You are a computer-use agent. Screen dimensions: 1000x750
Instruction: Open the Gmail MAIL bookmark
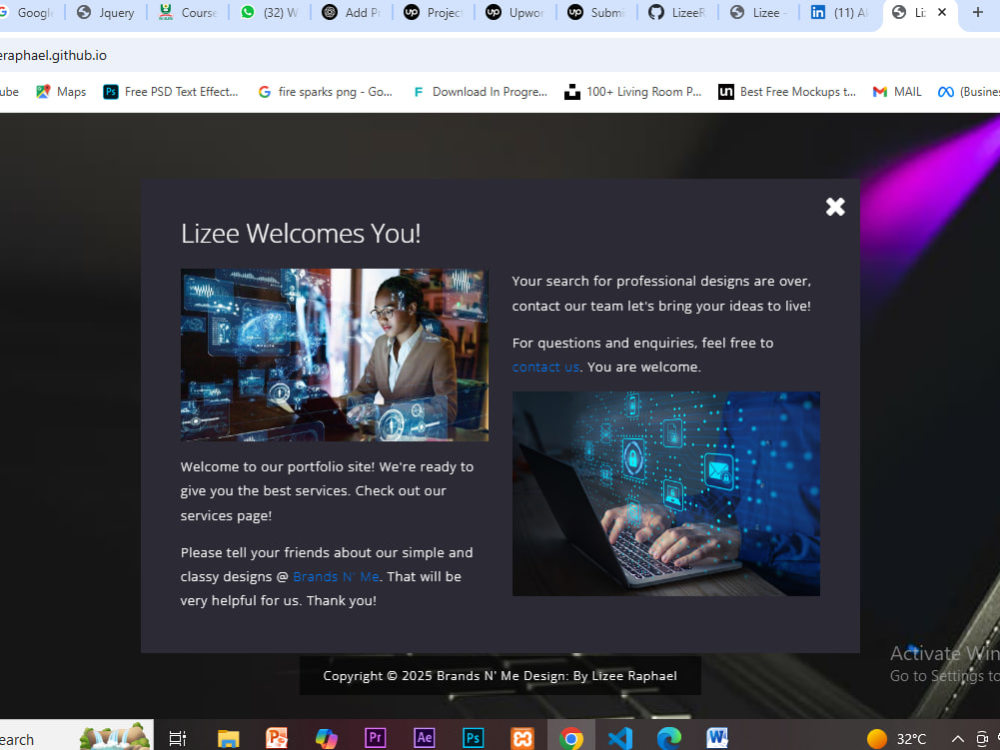pos(897,92)
